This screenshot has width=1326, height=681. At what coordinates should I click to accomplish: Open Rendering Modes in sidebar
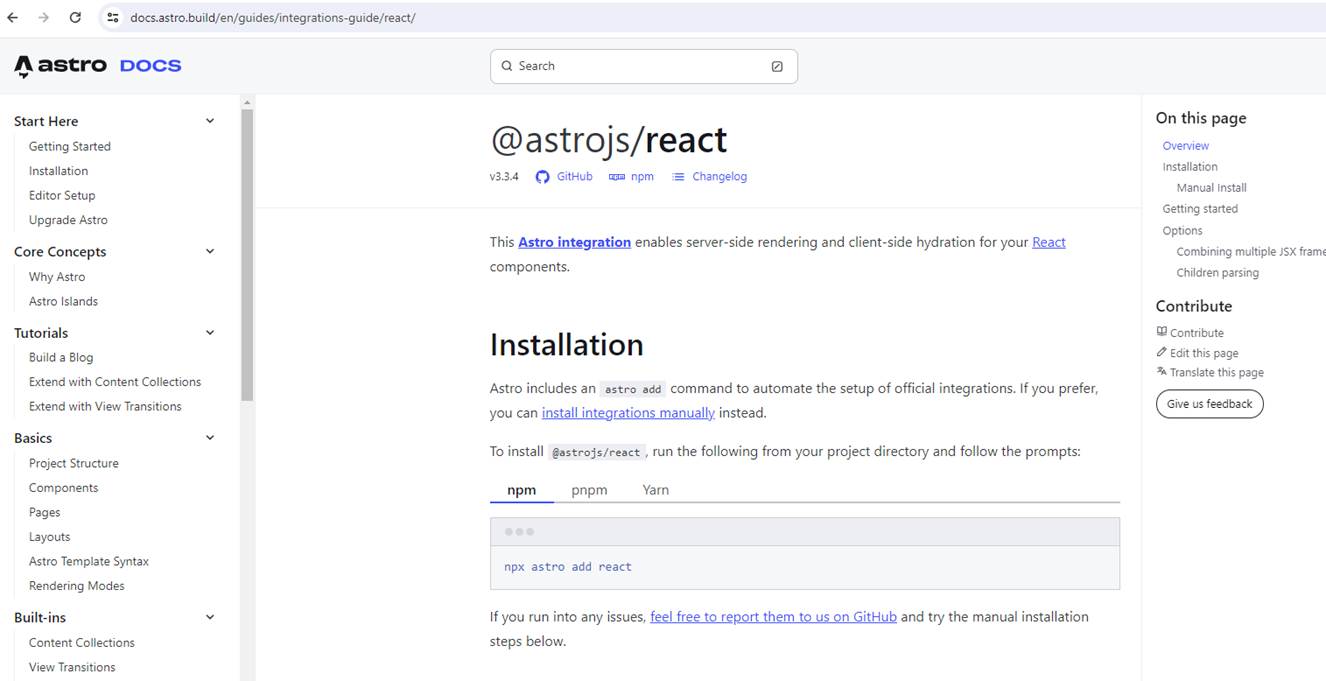click(x=77, y=586)
